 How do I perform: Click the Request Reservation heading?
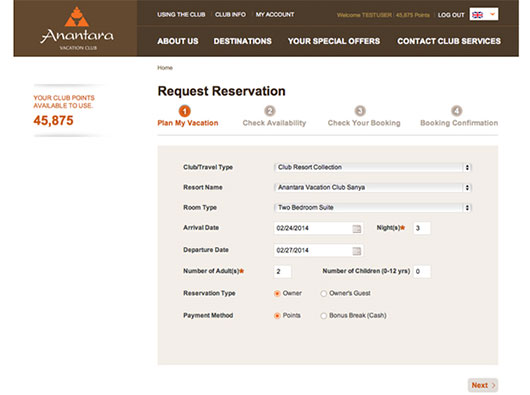222,91
